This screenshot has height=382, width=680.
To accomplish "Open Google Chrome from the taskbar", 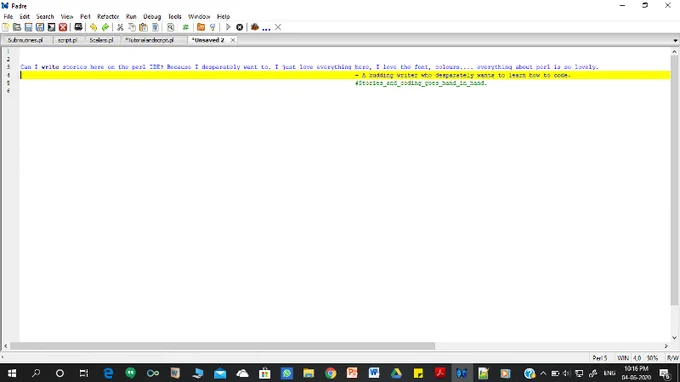I will coord(330,373).
